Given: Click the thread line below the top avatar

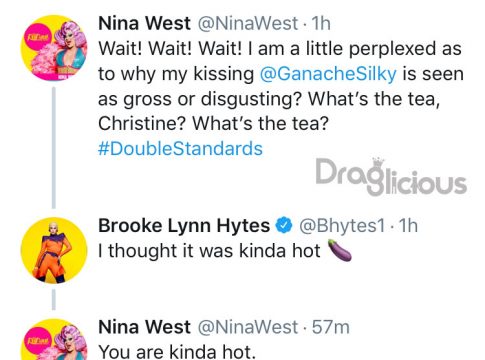Looking at the screenshot, I should (54, 147).
